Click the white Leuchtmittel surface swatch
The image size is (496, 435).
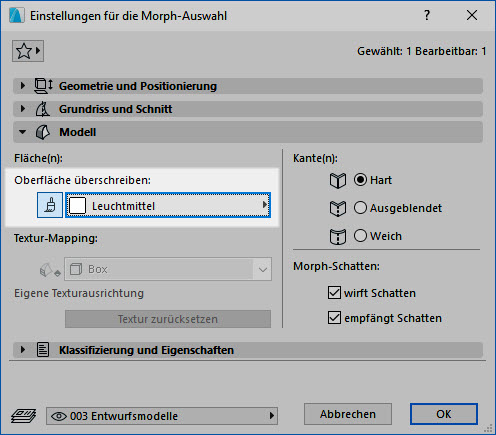pyautogui.click(x=77, y=205)
